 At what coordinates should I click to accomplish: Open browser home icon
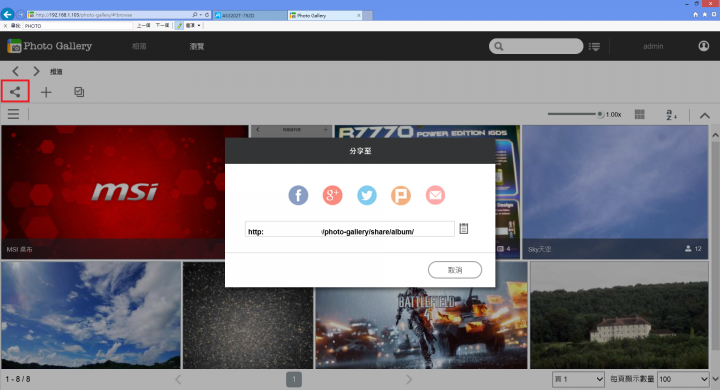pyautogui.click(x=695, y=15)
